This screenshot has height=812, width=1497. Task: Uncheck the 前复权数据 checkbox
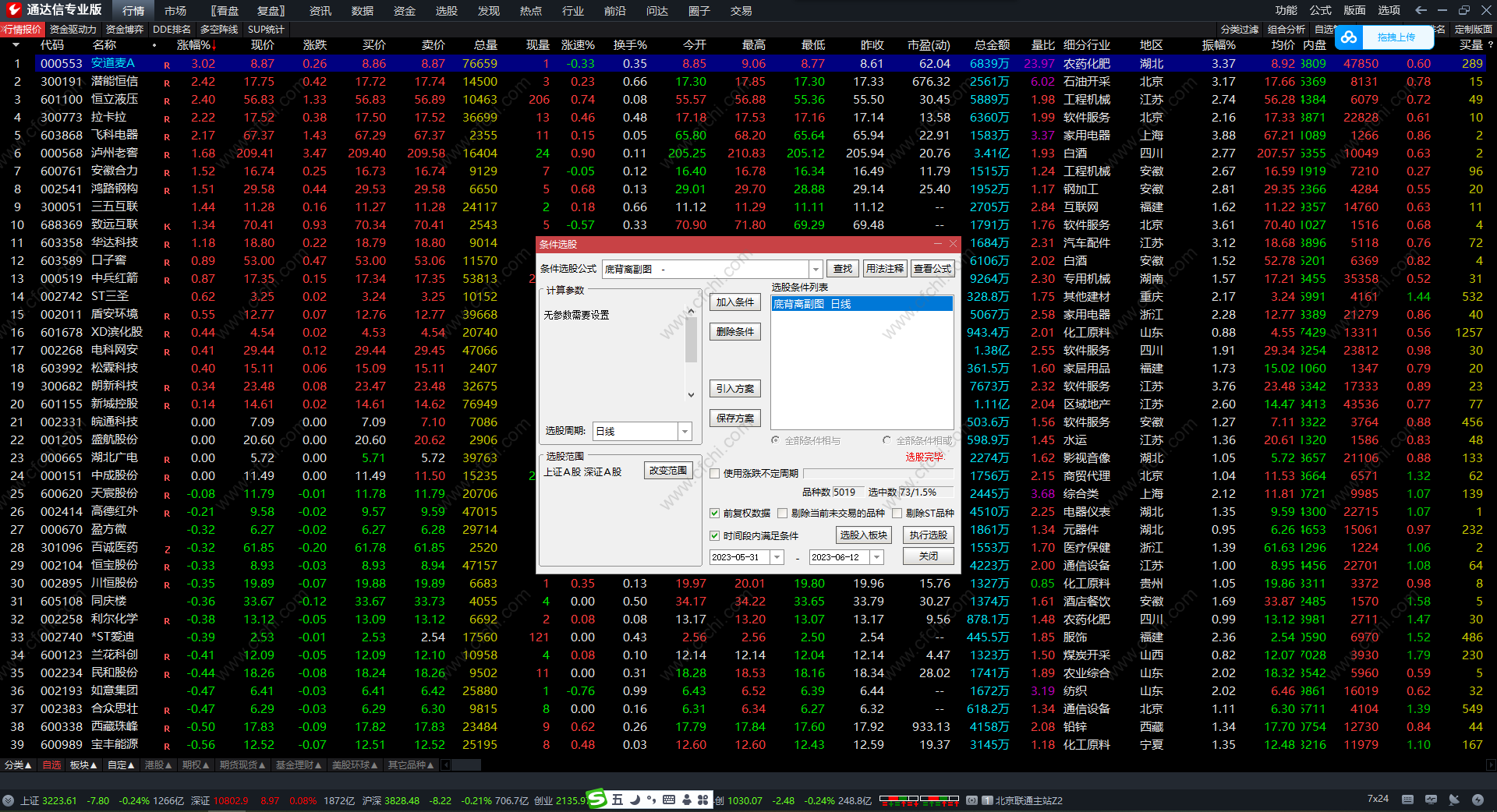pos(714,514)
